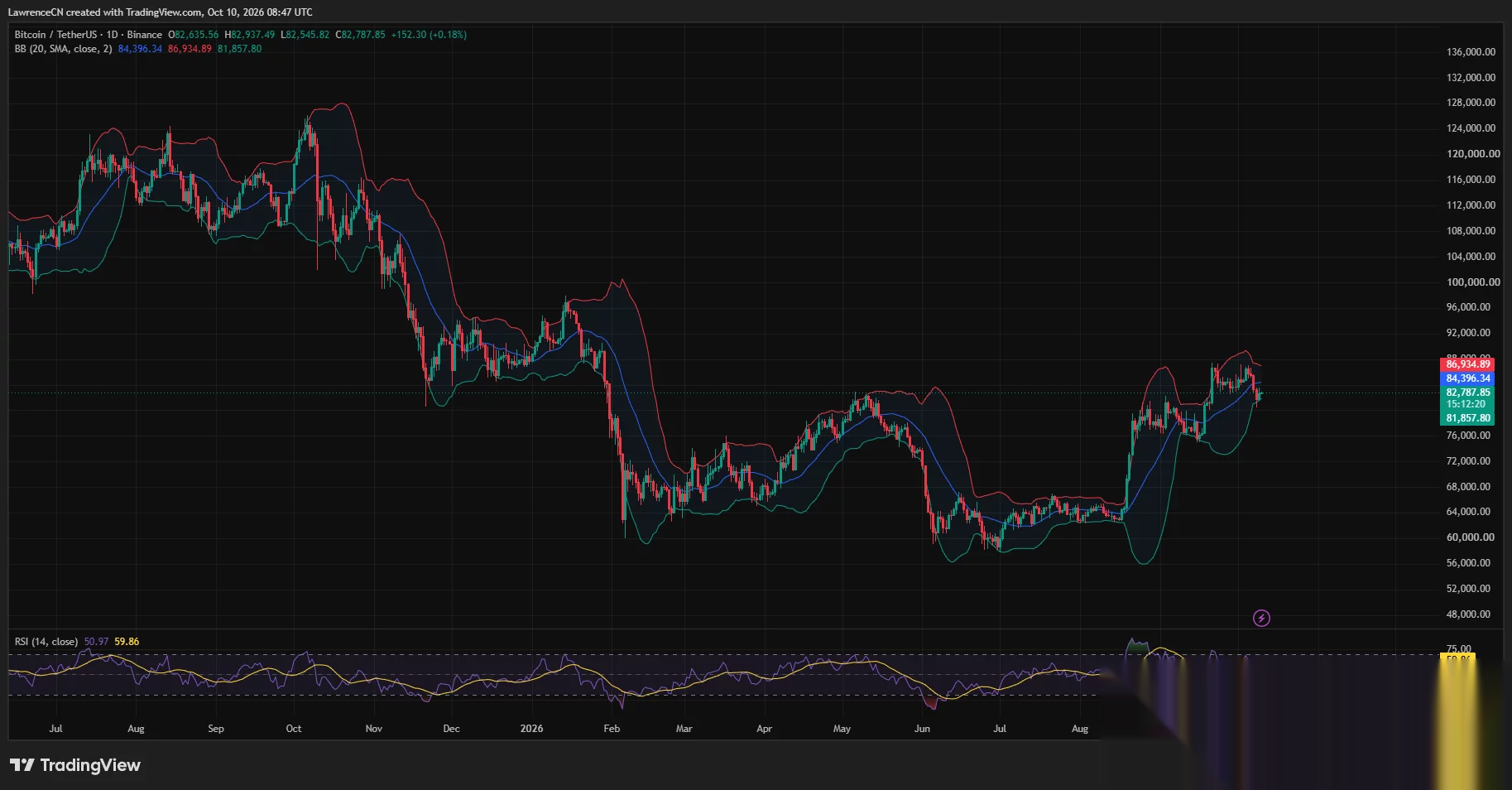Click the red 86,934.89 price-scale tag
1512x790 pixels.
[1467, 364]
